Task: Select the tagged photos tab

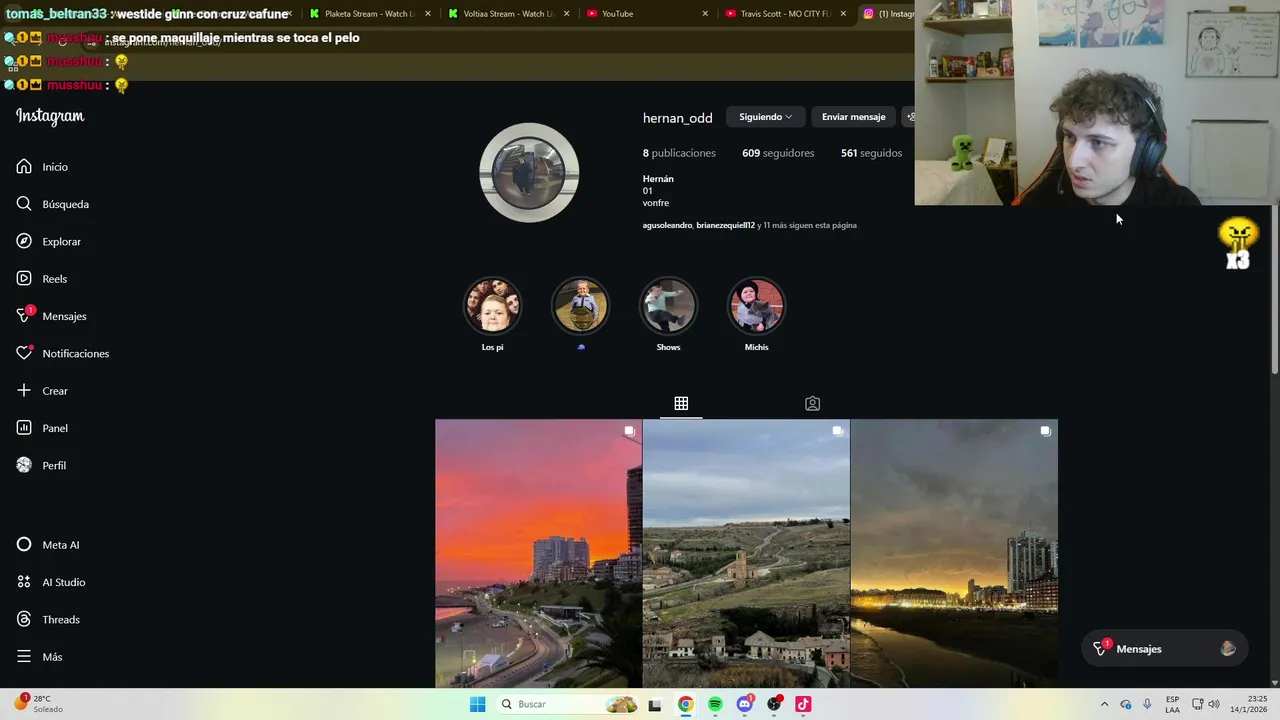Action: (812, 404)
